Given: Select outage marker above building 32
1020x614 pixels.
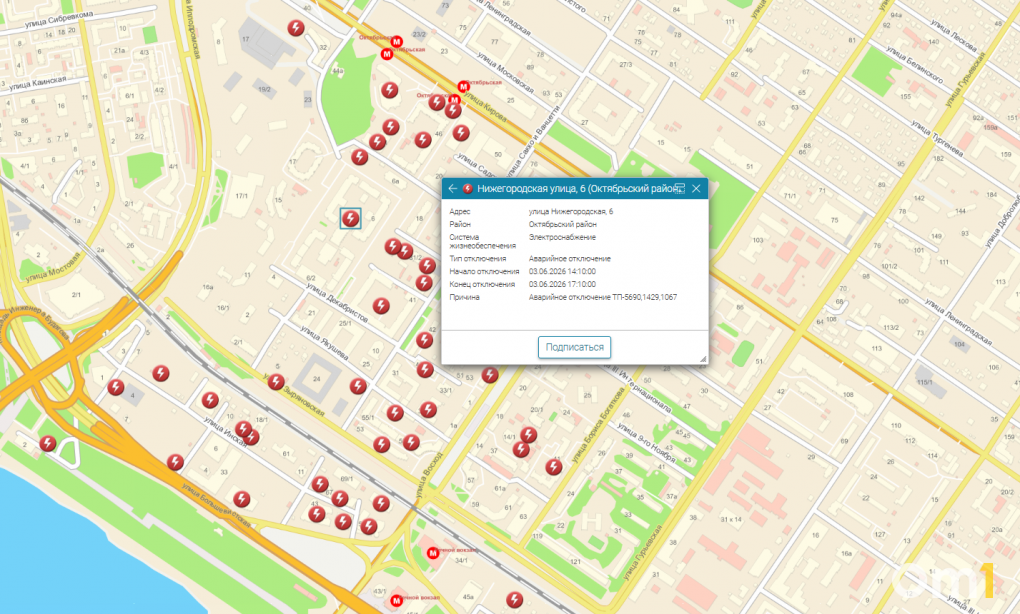Looking at the screenshot, I should point(296,29).
